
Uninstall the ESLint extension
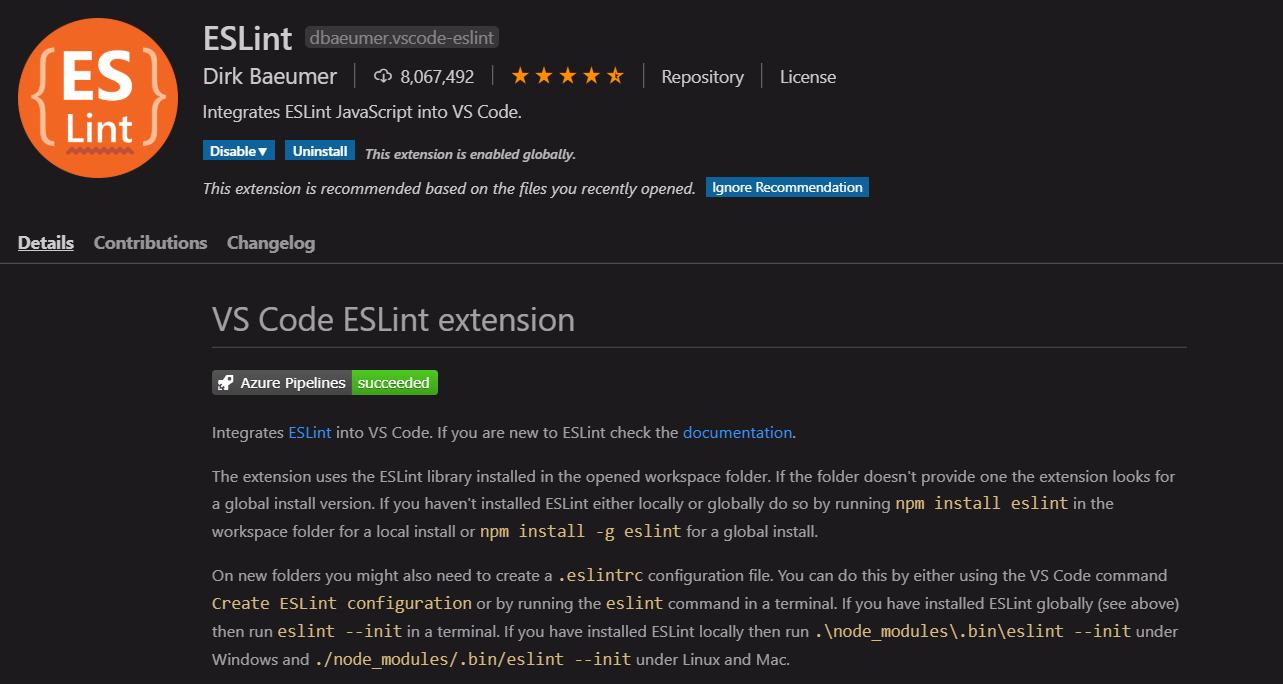click(x=319, y=150)
